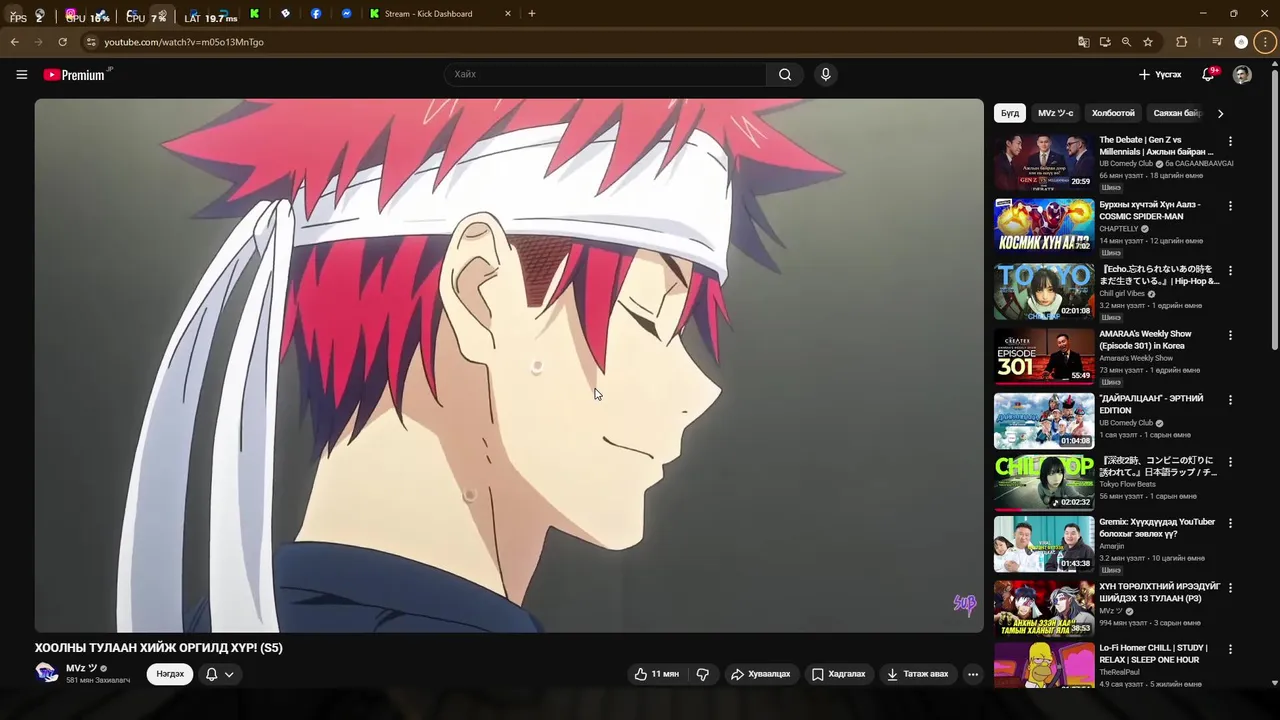Select the Саяхан байр filter chip
Viewport: 1280px width, 720px height.
pyautogui.click(x=1176, y=113)
